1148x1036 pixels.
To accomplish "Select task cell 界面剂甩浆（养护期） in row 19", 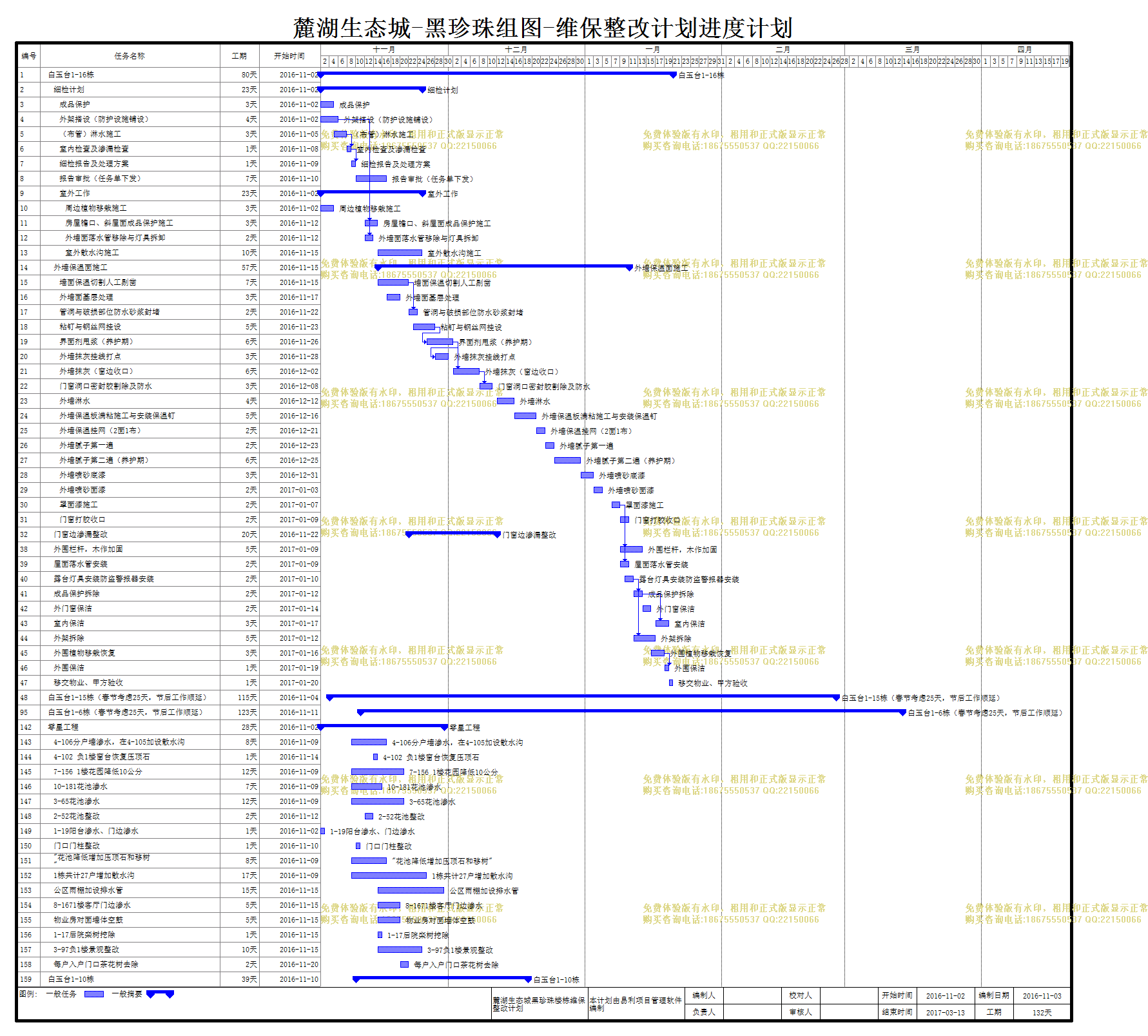I will tap(130, 342).
